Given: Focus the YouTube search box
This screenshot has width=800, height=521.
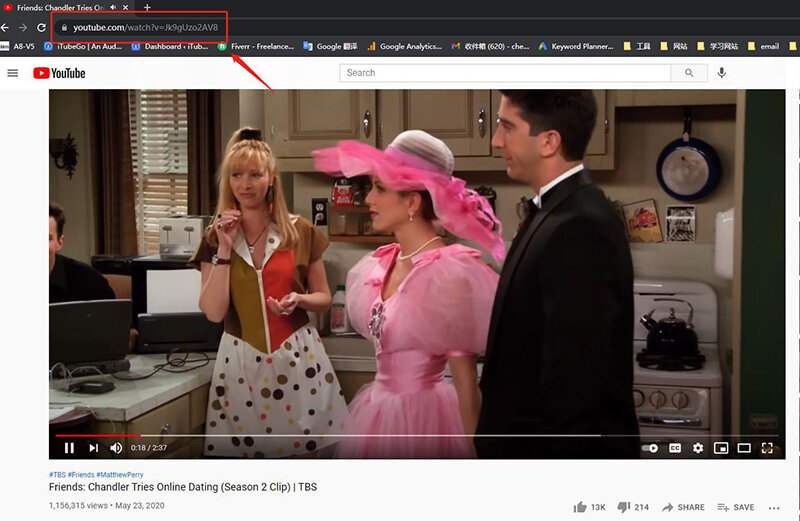Looking at the screenshot, I should [505, 73].
